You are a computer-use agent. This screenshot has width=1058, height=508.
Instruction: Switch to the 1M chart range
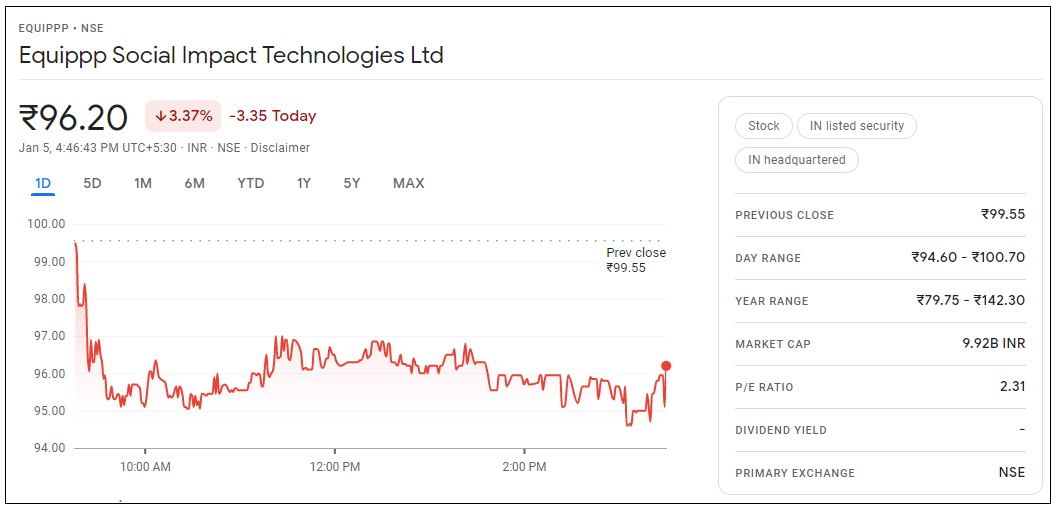(x=142, y=184)
